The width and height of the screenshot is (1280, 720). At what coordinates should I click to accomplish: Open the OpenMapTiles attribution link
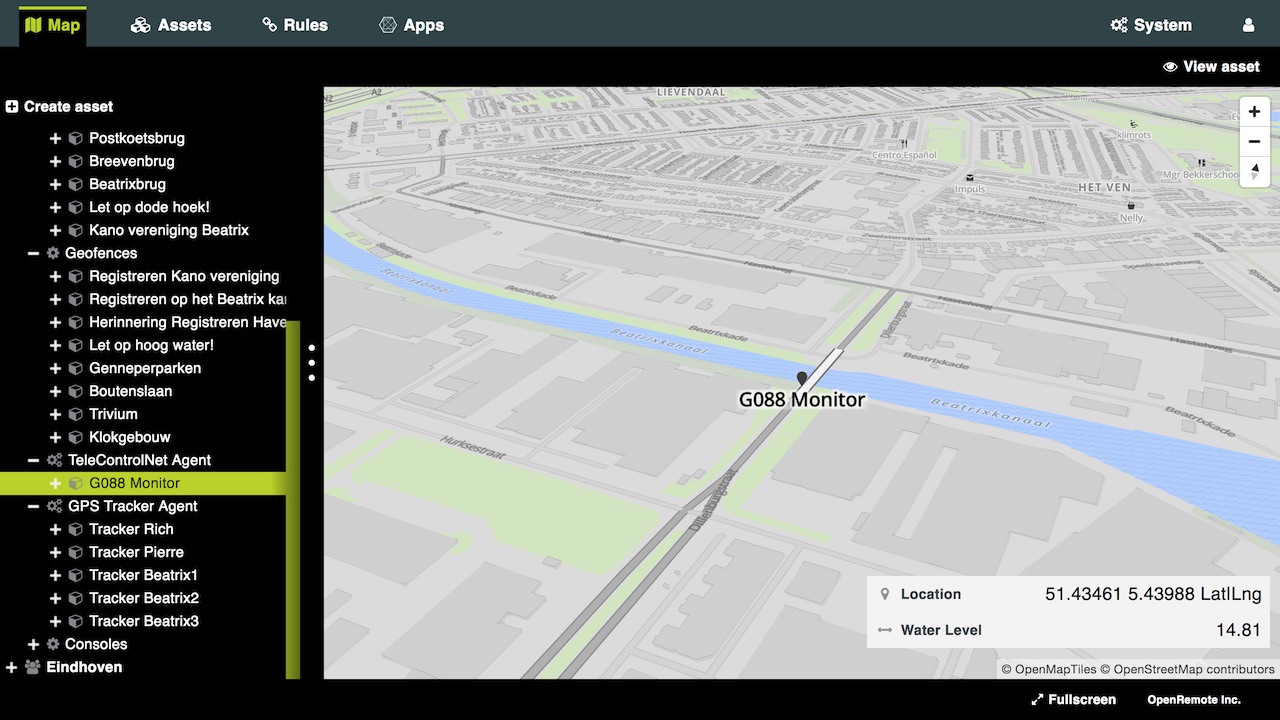pyautogui.click(x=1049, y=669)
